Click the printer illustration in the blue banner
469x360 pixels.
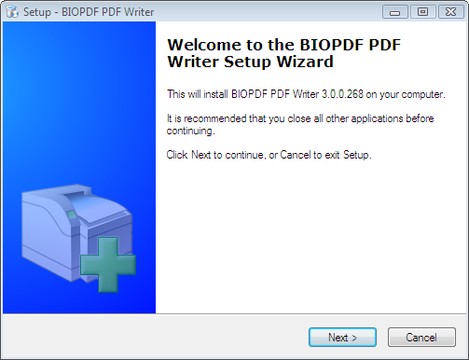[79, 238]
